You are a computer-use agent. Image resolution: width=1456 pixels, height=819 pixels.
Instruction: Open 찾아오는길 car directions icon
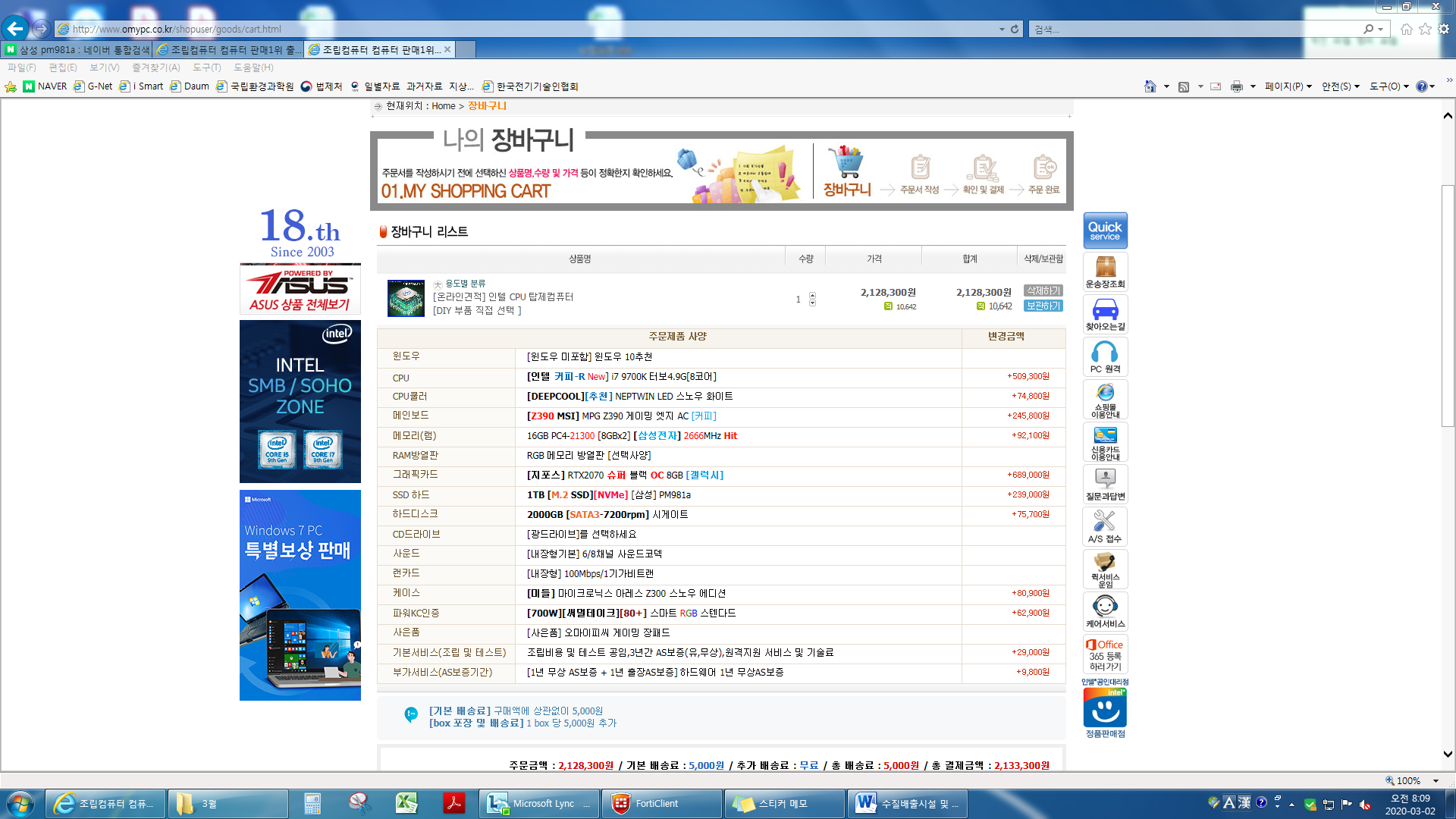pyautogui.click(x=1105, y=314)
